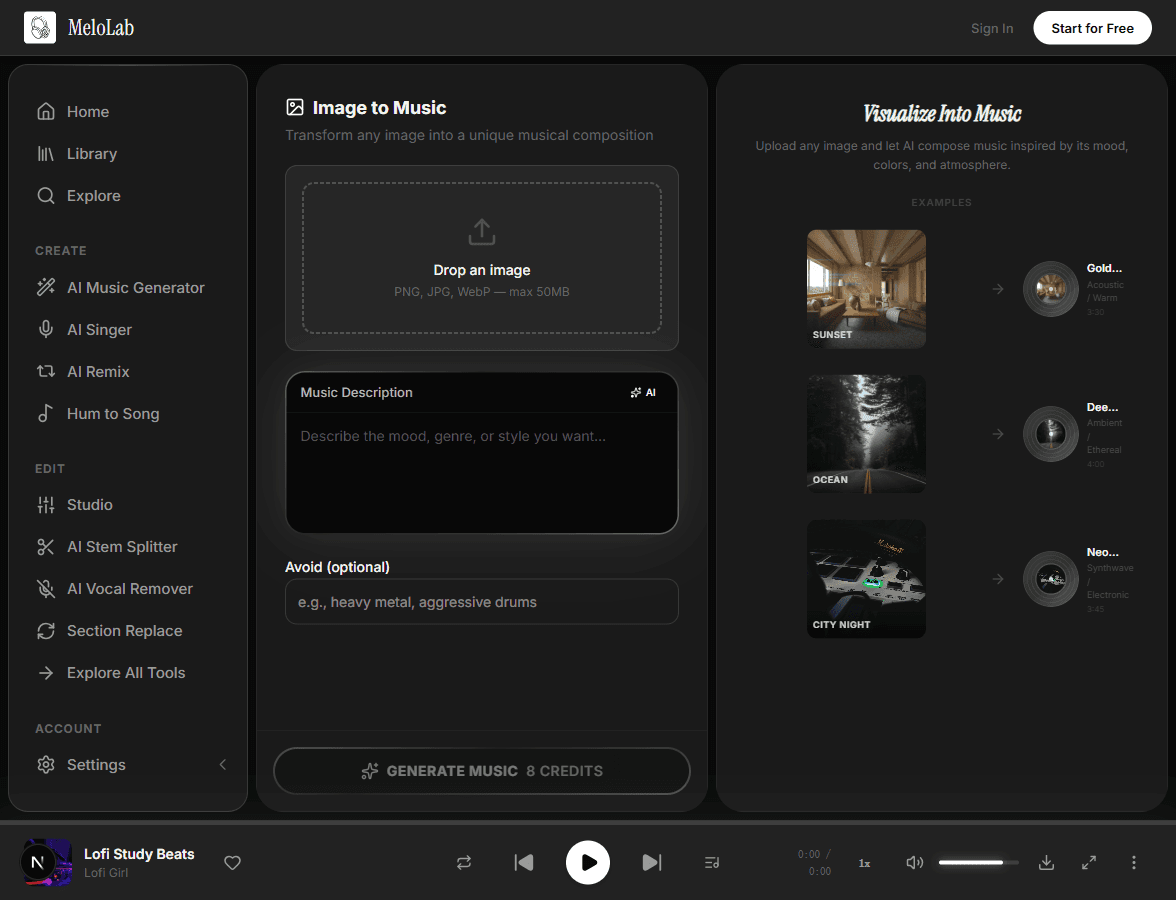Select the OCEAN example image
This screenshot has height=900, width=1176.
coord(866,434)
